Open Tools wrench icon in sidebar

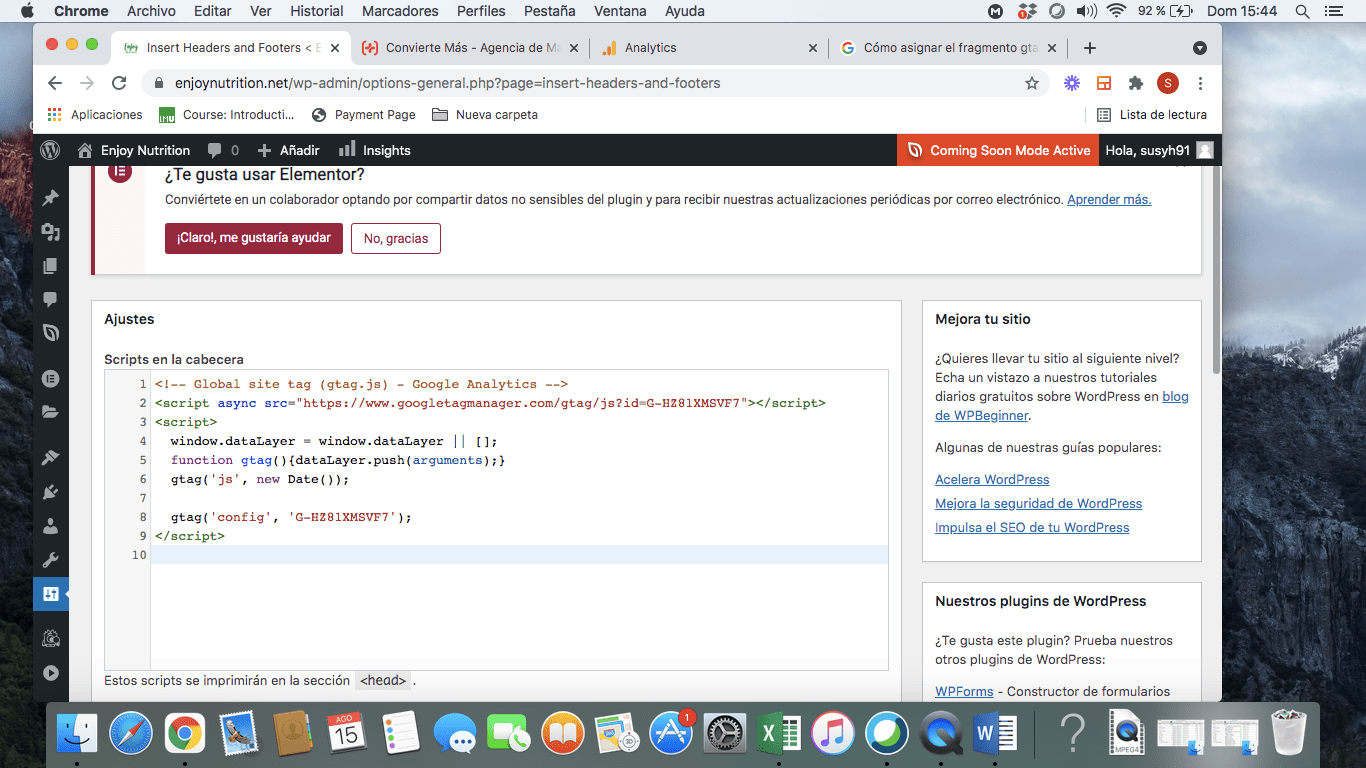(50, 560)
